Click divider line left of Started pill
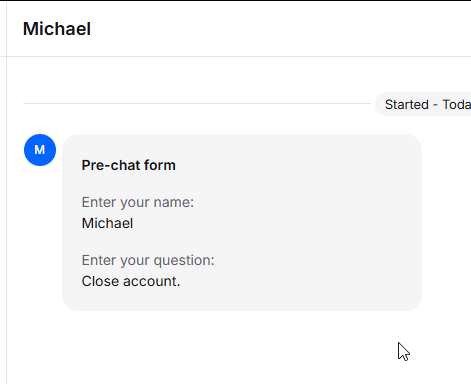Viewport: 471px width, 384px height. [197, 103]
